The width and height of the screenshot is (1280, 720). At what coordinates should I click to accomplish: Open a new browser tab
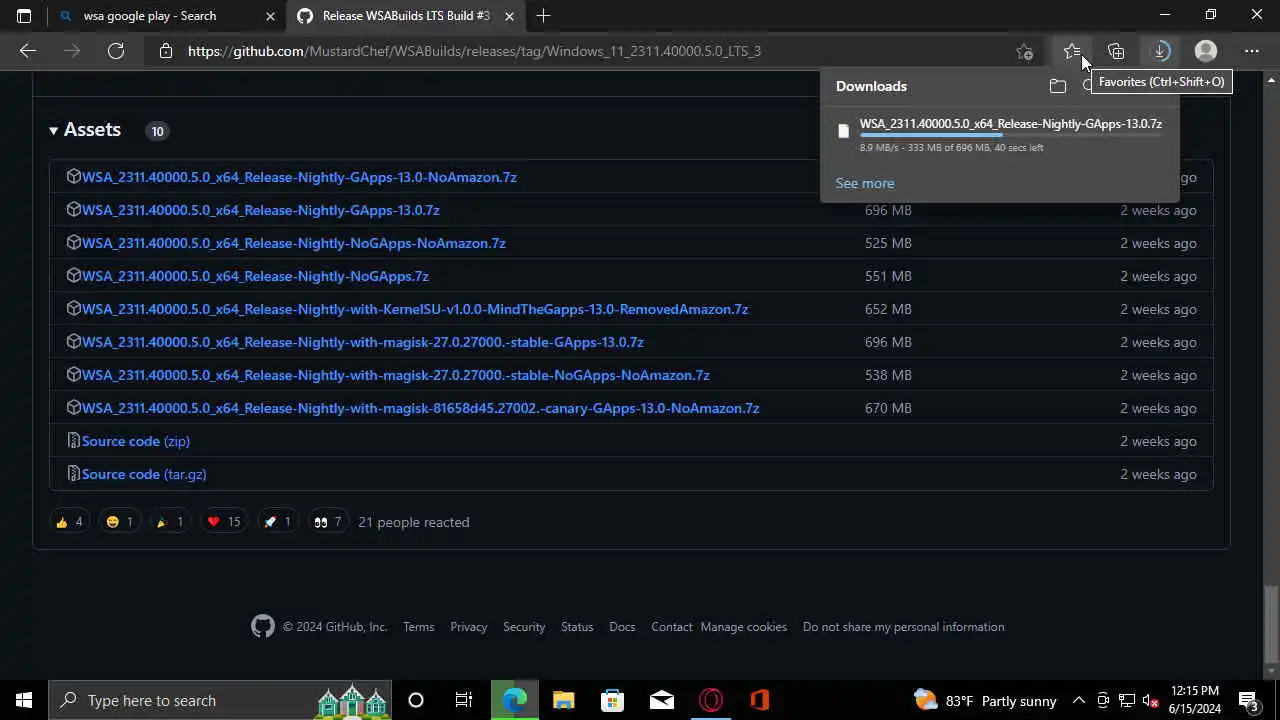[543, 16]
